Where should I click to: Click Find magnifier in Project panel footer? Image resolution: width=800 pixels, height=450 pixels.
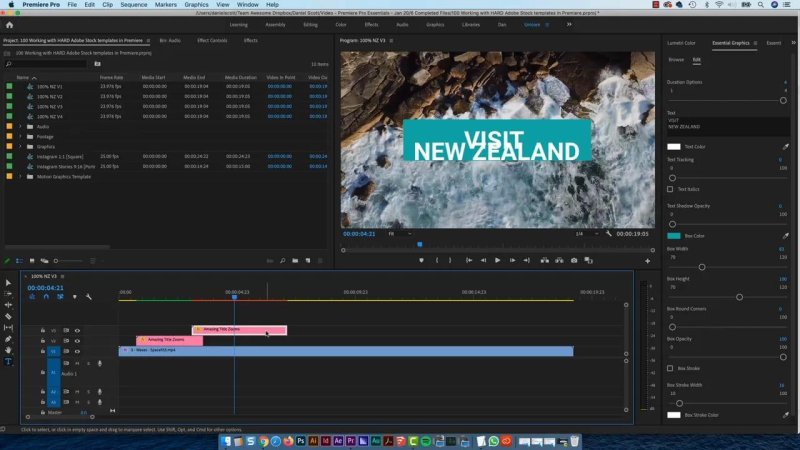(x=283, y=261)
